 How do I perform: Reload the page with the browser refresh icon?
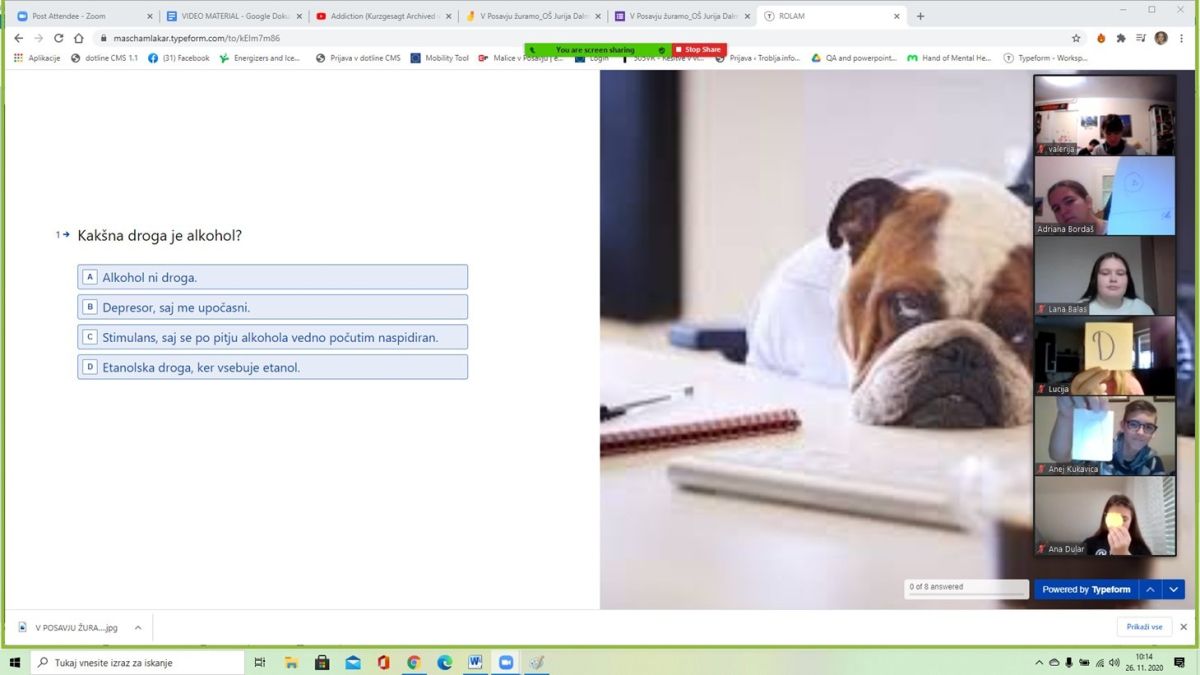(x=58, y=38)
